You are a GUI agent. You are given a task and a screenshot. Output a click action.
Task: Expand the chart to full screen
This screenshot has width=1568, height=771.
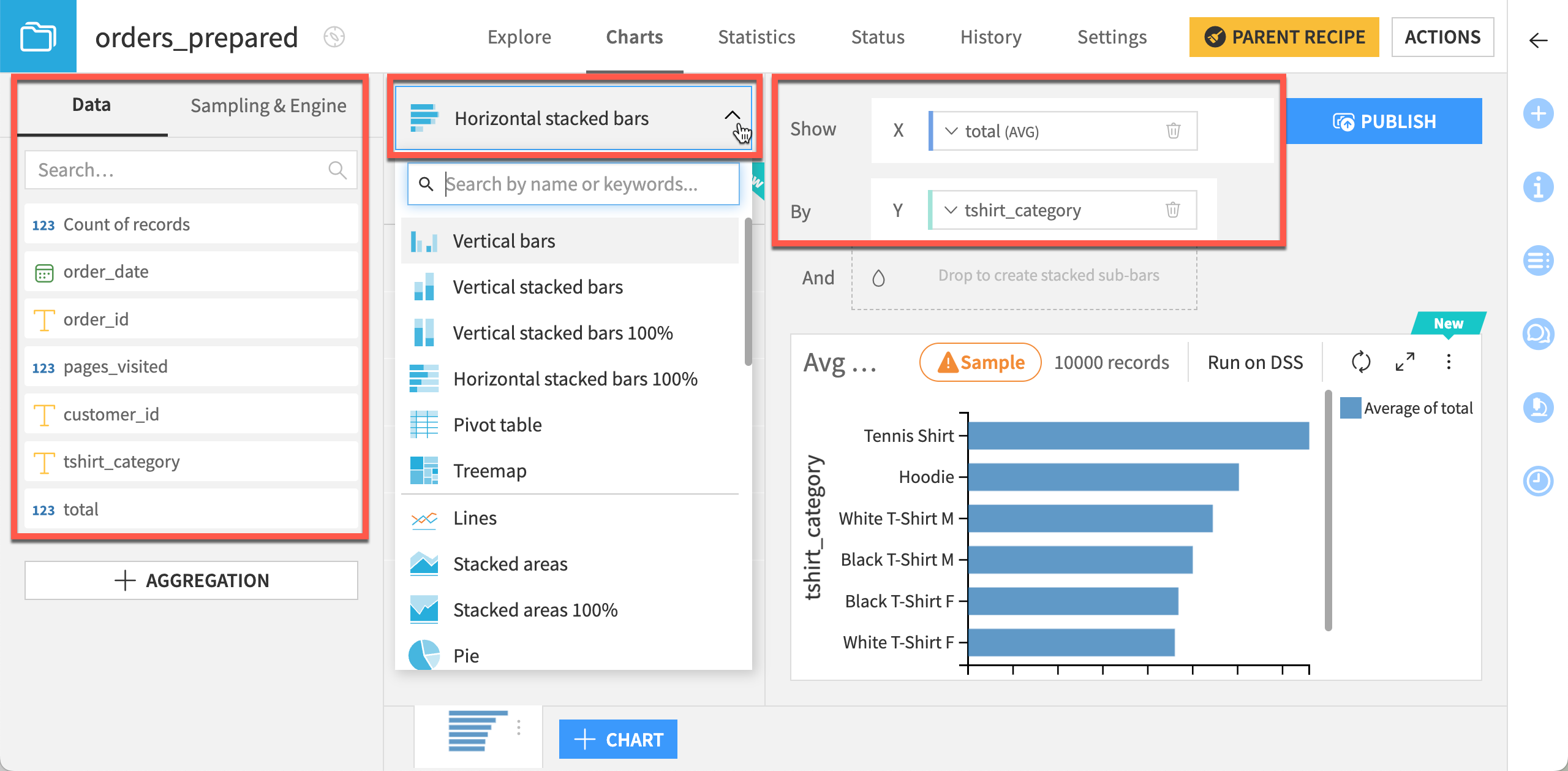1404,362
